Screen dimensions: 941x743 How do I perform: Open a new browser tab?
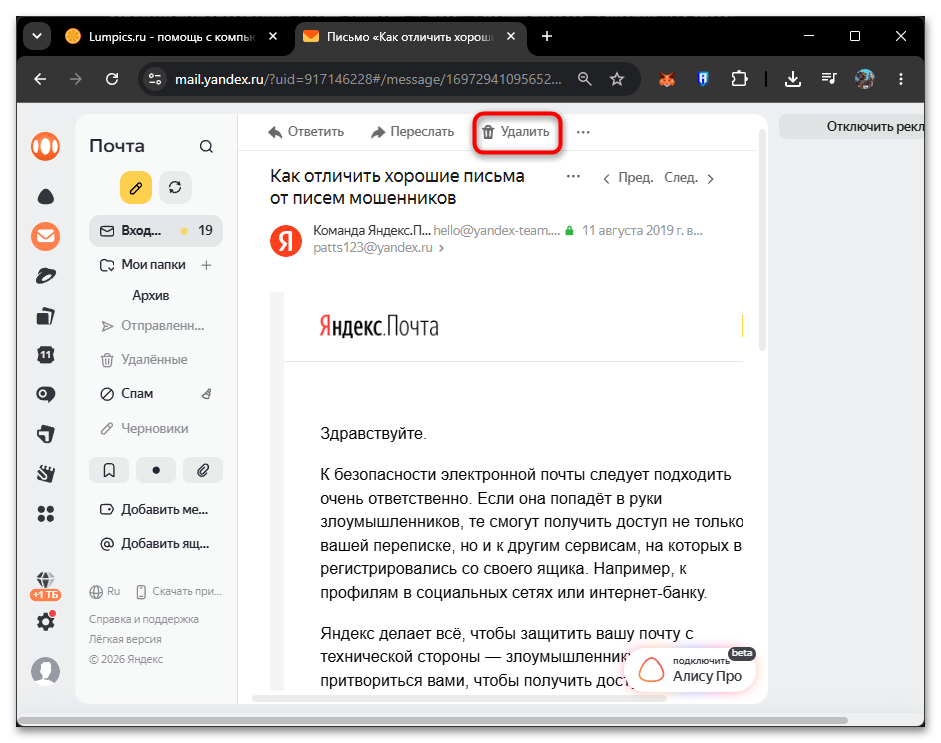pos(547,37)
